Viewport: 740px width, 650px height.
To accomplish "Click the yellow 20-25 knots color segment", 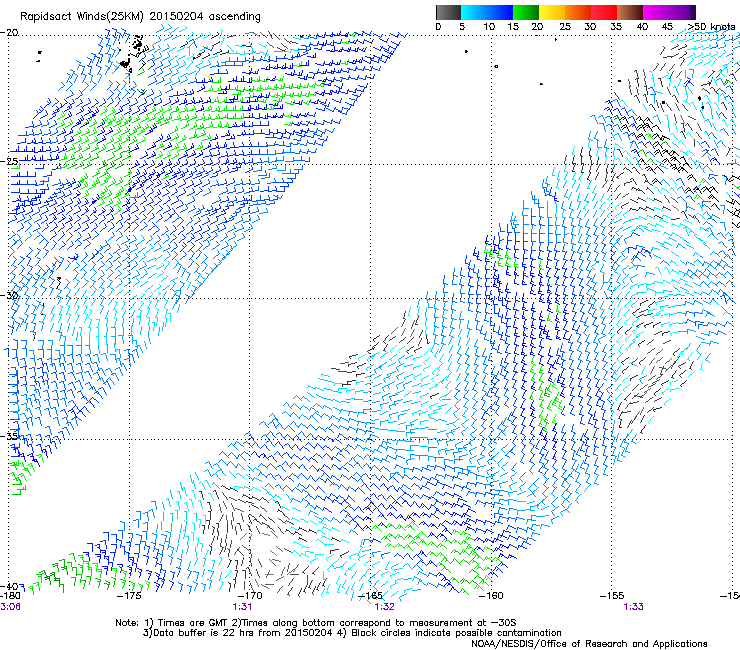I will click(x=552, y=12).
